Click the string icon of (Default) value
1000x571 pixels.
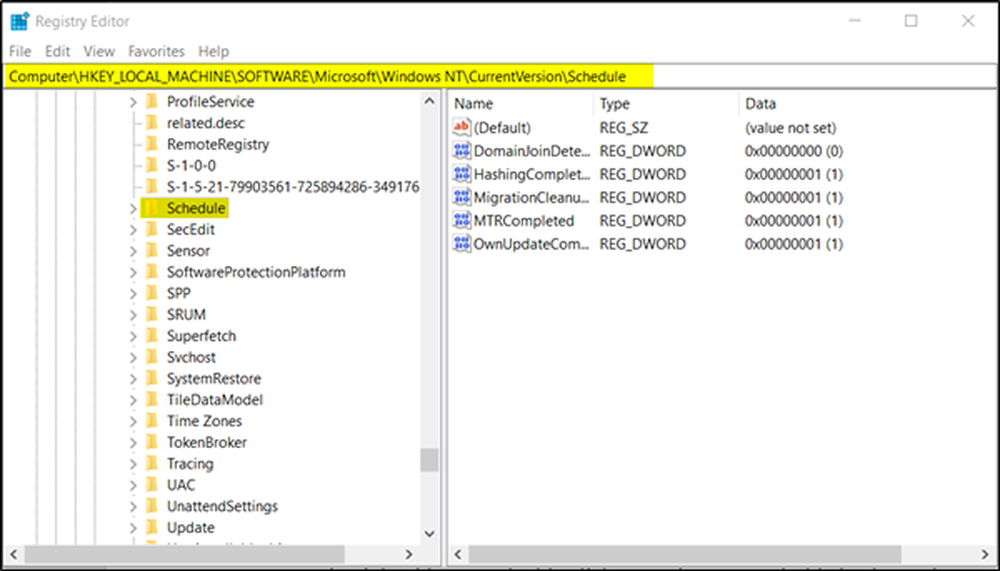[x=462, y=128]
